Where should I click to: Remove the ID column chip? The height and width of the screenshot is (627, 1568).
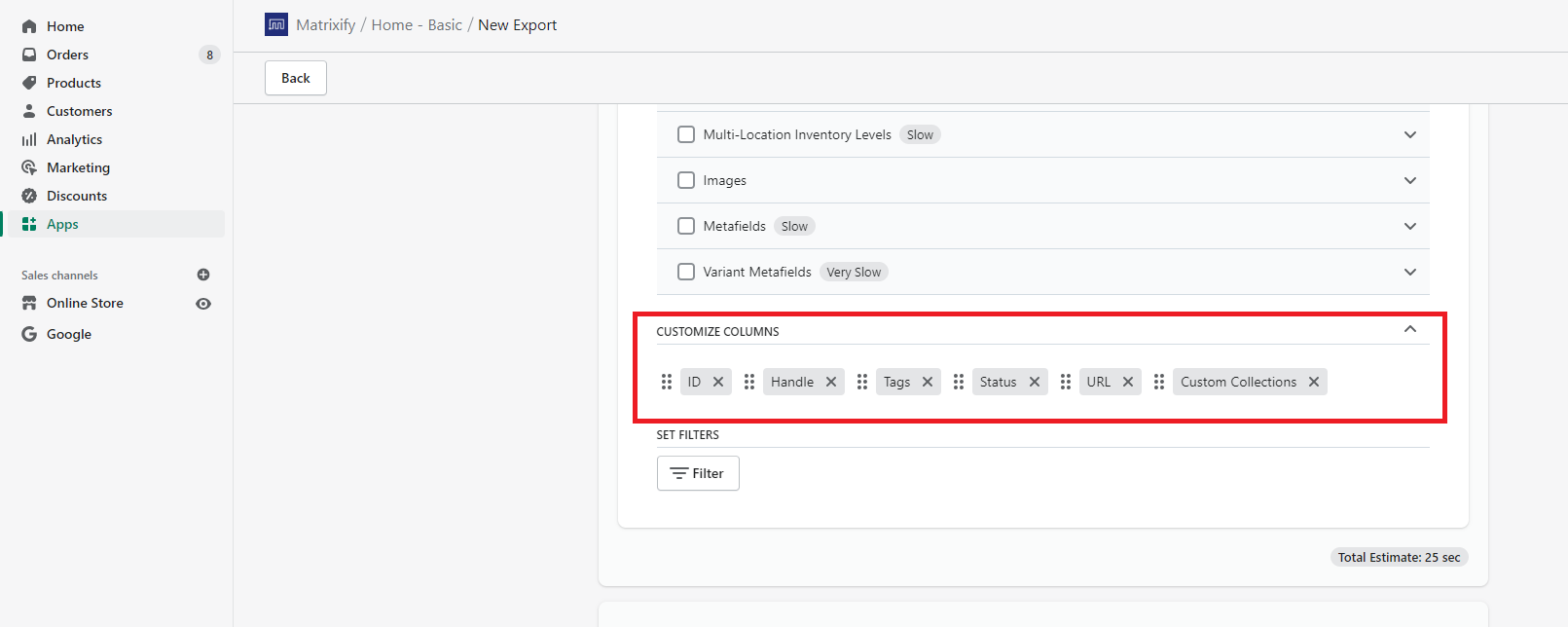[x=718, y=382]
